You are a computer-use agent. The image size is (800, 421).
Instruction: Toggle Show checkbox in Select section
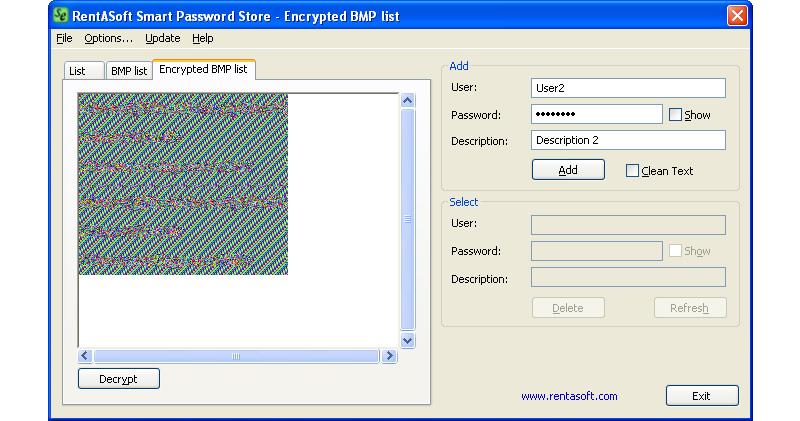click(675, 251)
